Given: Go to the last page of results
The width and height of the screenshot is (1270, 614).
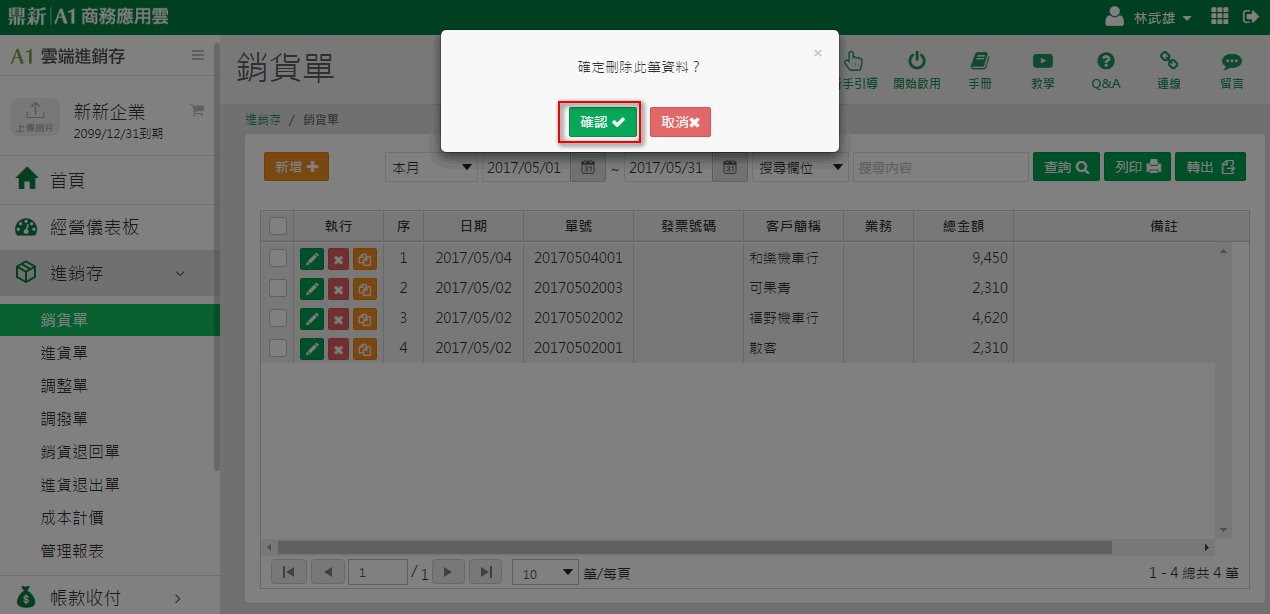Looking at the screenshot, I should point(485,572).
